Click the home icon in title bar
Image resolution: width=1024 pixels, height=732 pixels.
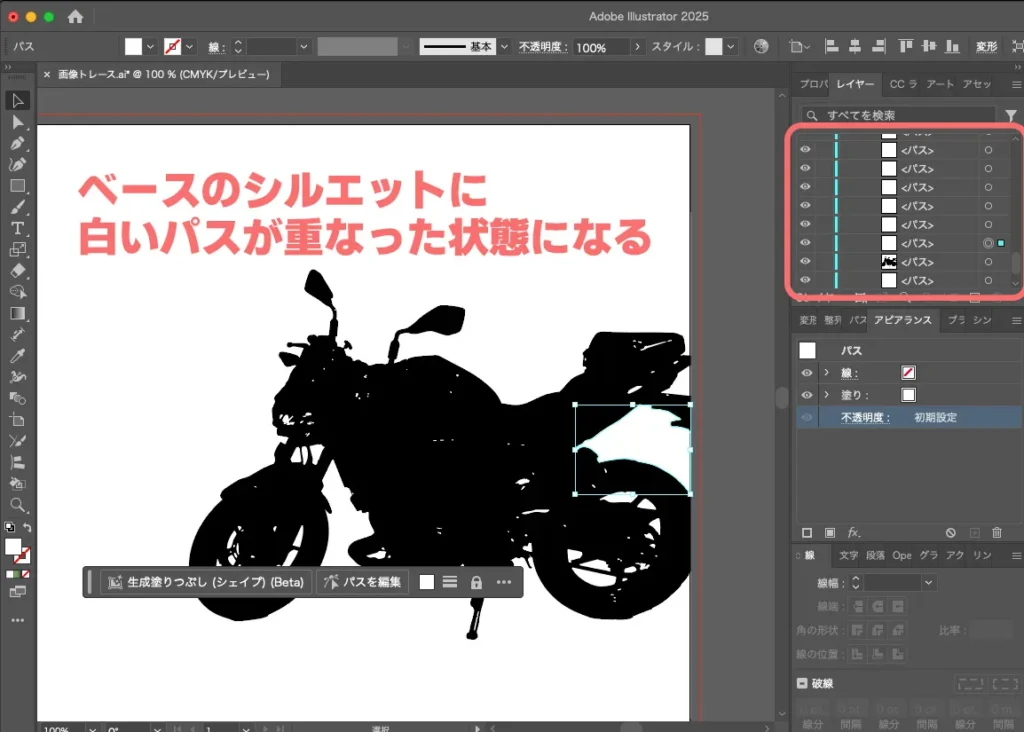coord(75,17)
